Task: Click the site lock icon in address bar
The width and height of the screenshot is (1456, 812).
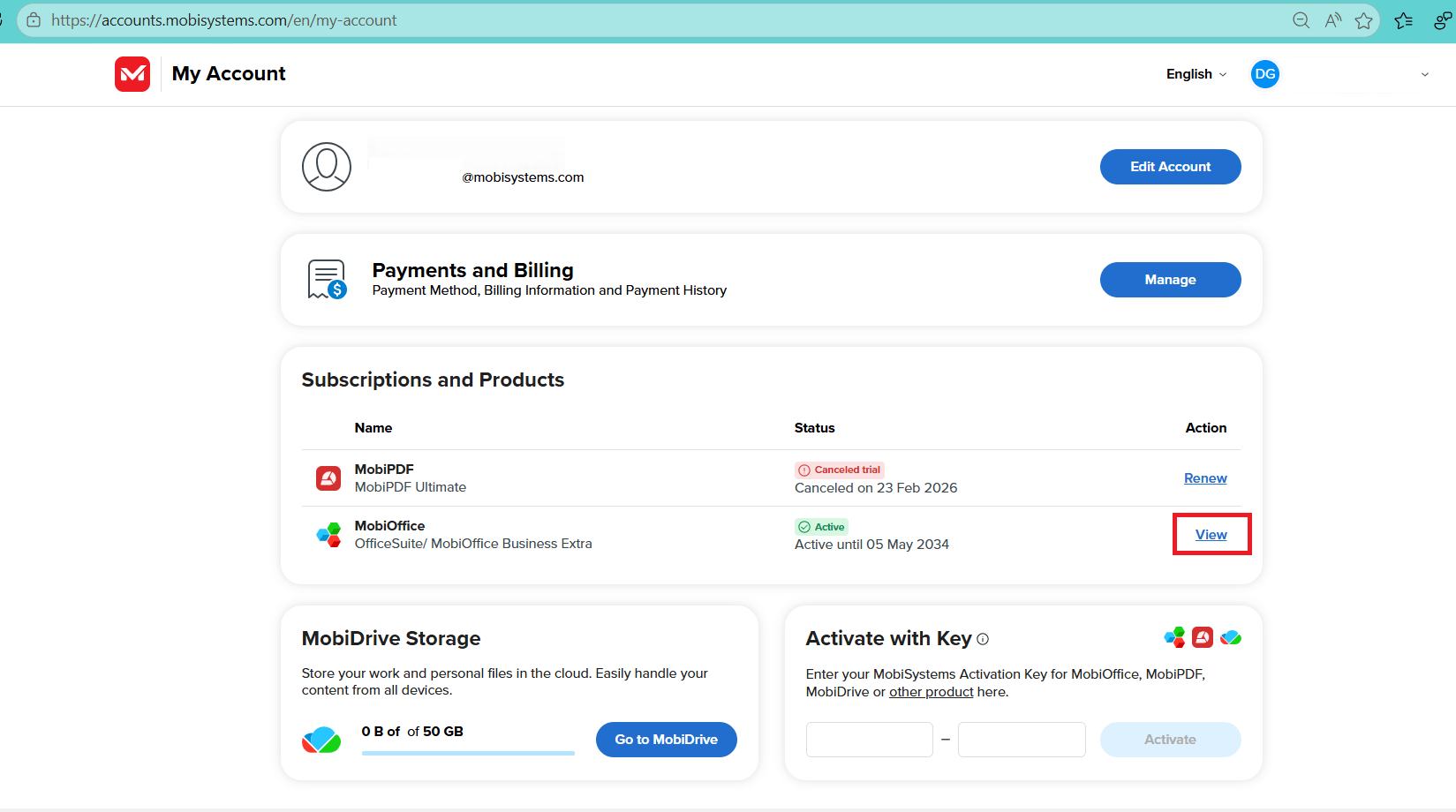Action: (34, 19)
